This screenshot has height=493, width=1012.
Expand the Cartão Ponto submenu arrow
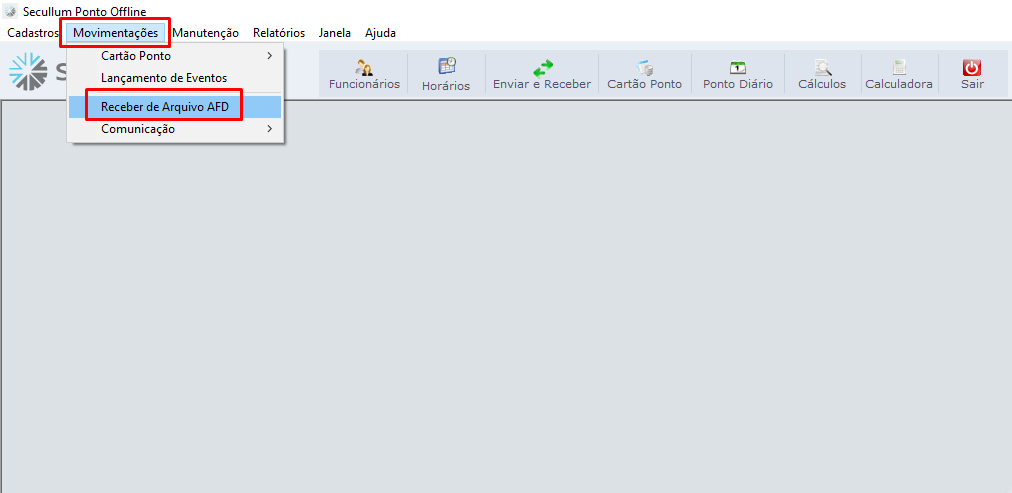tap(269, 56)
